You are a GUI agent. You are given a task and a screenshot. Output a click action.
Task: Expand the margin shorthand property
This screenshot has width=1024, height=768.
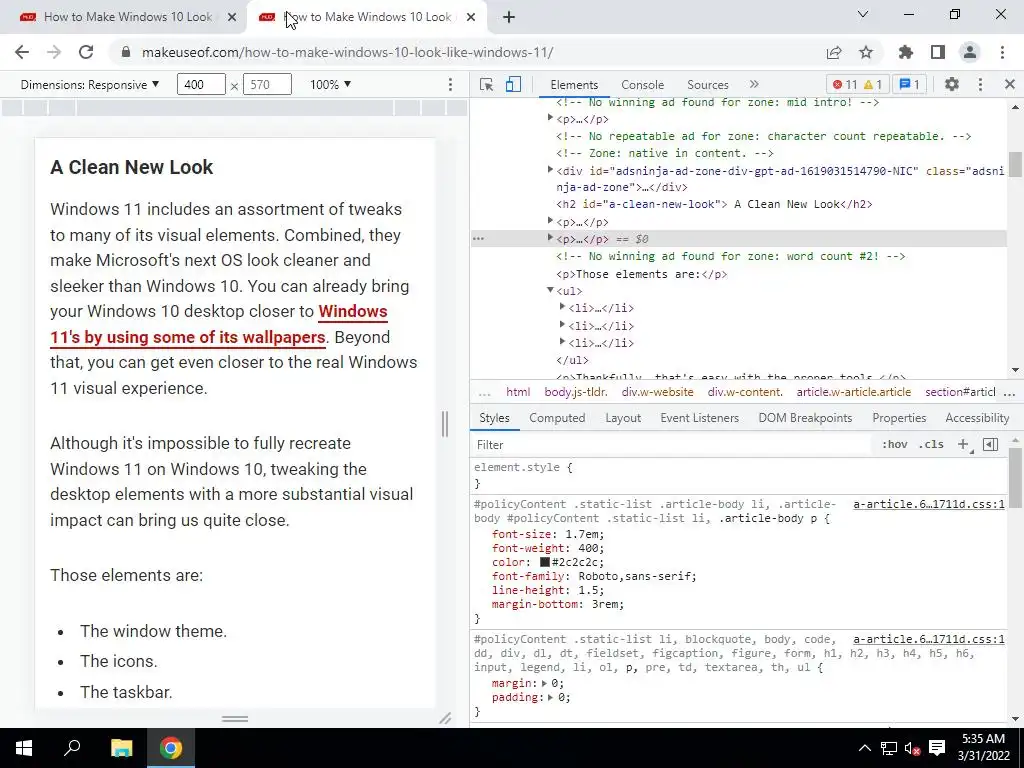coord(545,683)
